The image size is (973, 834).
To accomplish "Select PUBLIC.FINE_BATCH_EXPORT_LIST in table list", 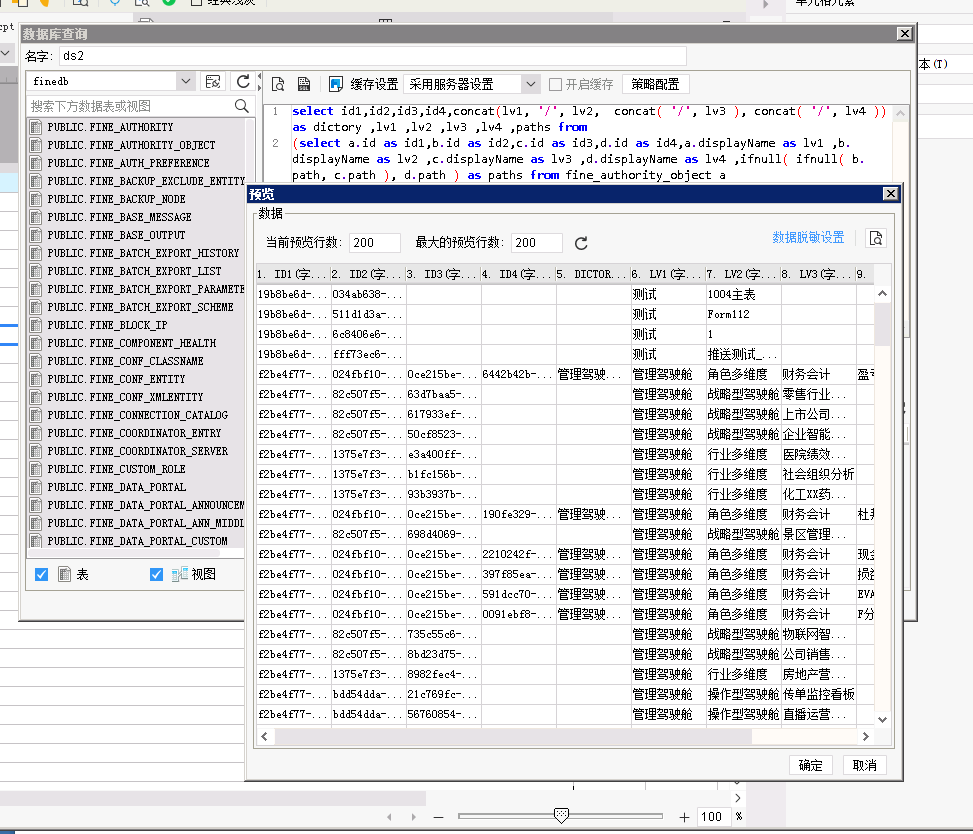I will pyautogui.click(x=135, y=271).
